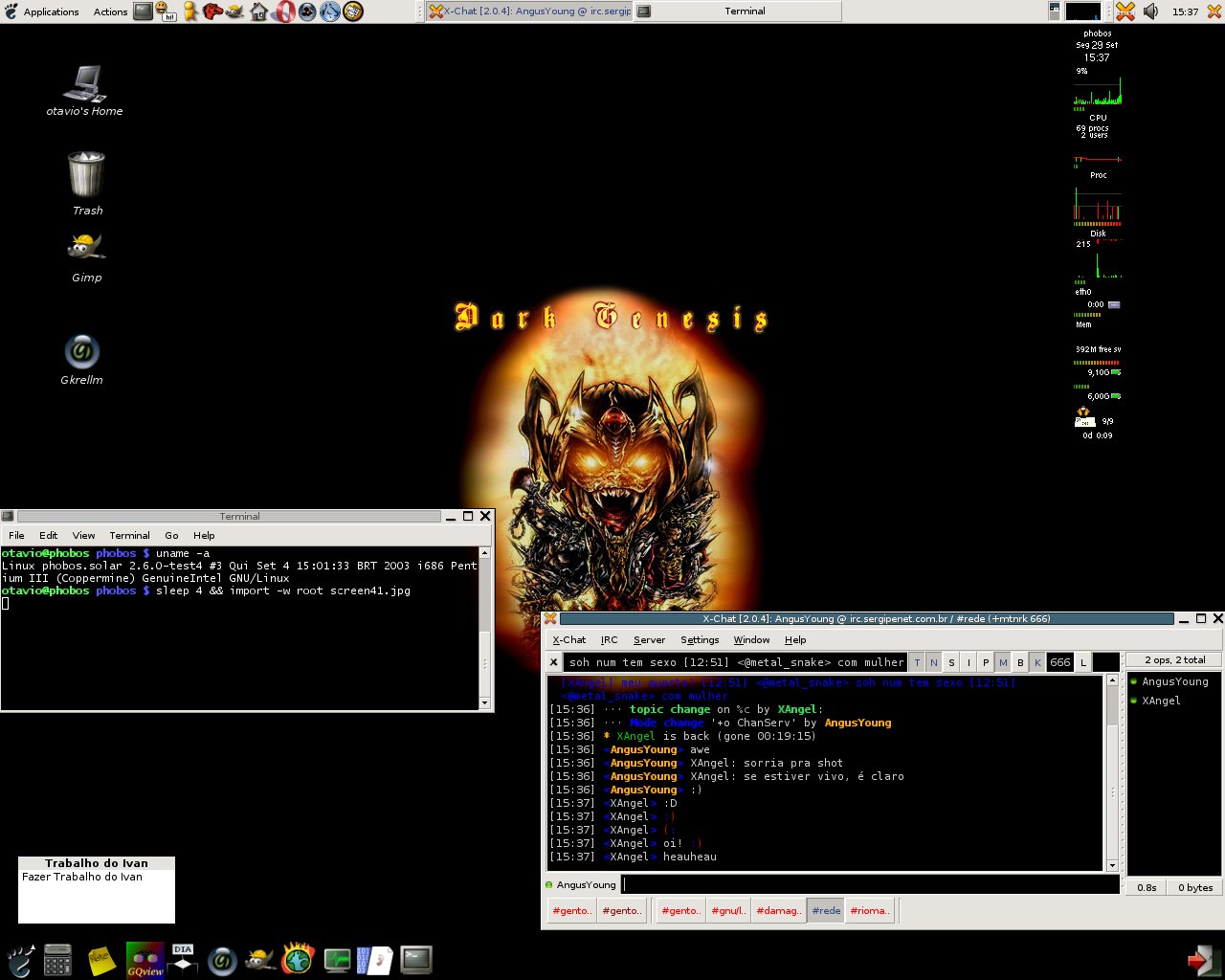Click the 0.8s lag meter
This screenshot has width=1225, height=980.
coord(1147,887)
